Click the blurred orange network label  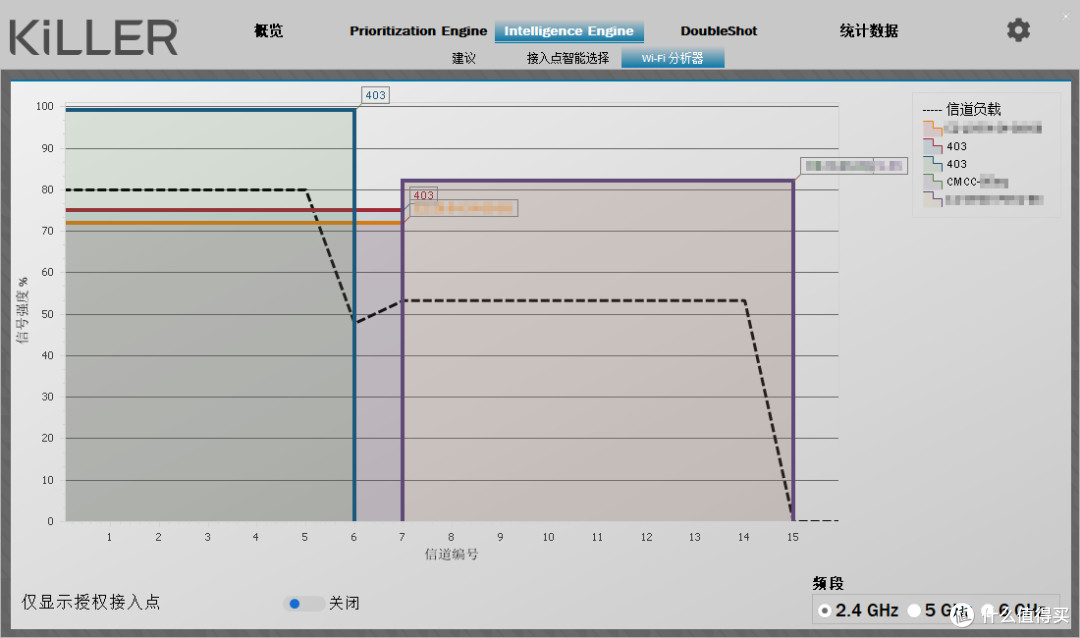pos(464,208)
